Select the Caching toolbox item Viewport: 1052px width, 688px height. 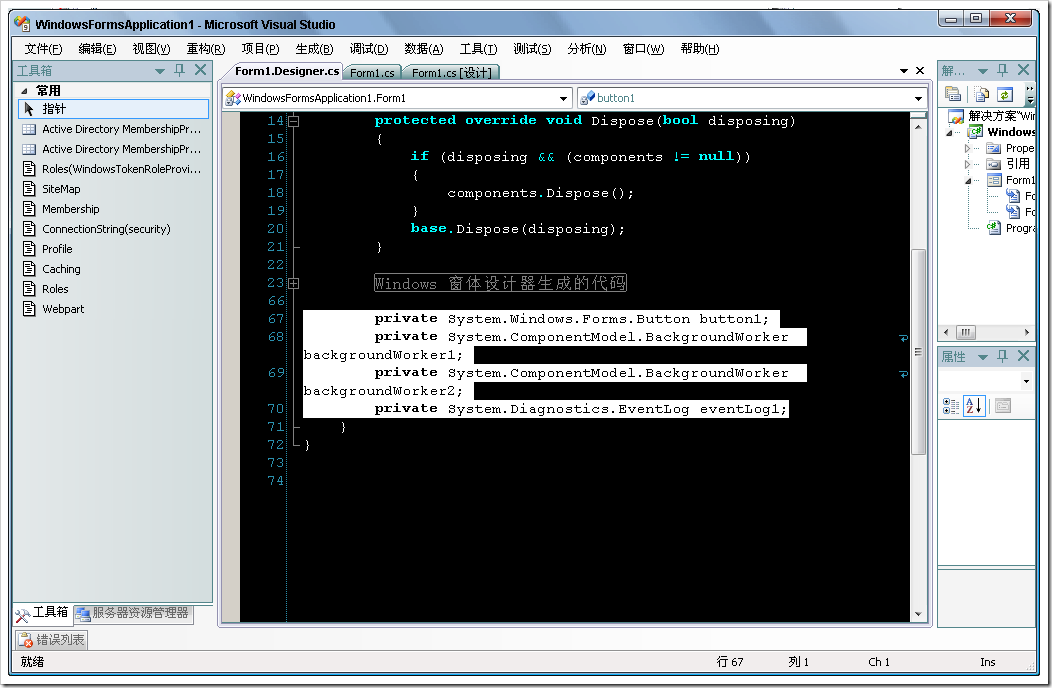[113, 269]
